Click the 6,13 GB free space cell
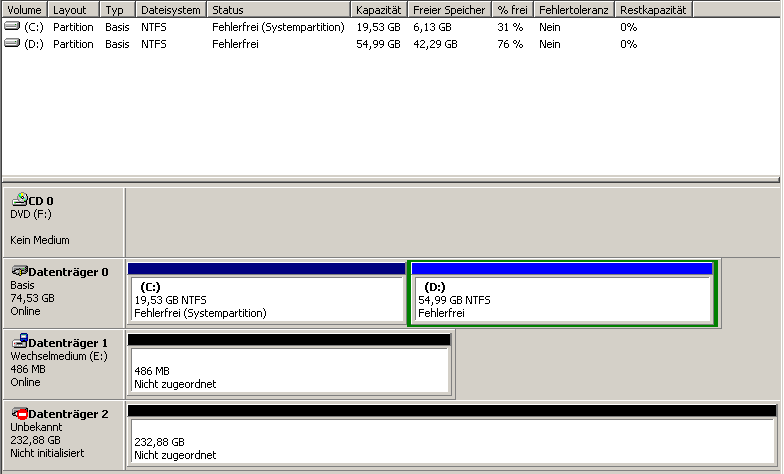This screenshot has width=784, height=474. (432, 27)
